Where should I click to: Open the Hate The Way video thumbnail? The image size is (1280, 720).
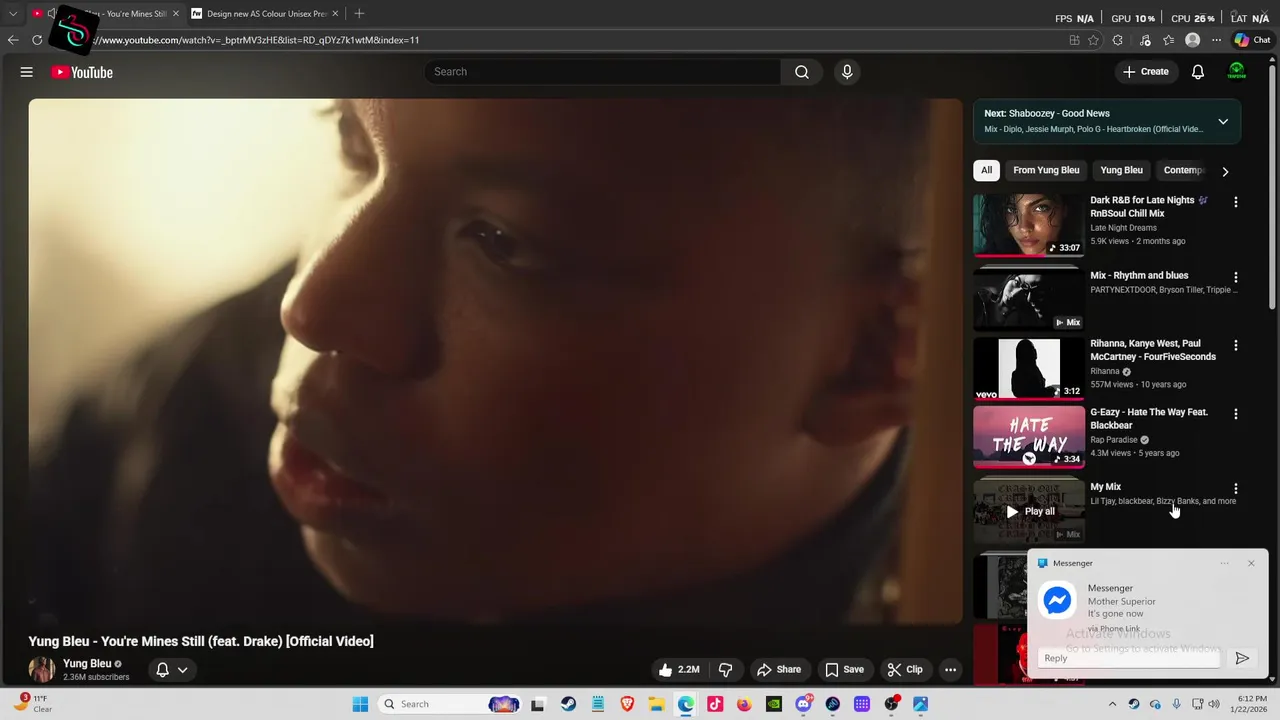(x=1029, y=437)
